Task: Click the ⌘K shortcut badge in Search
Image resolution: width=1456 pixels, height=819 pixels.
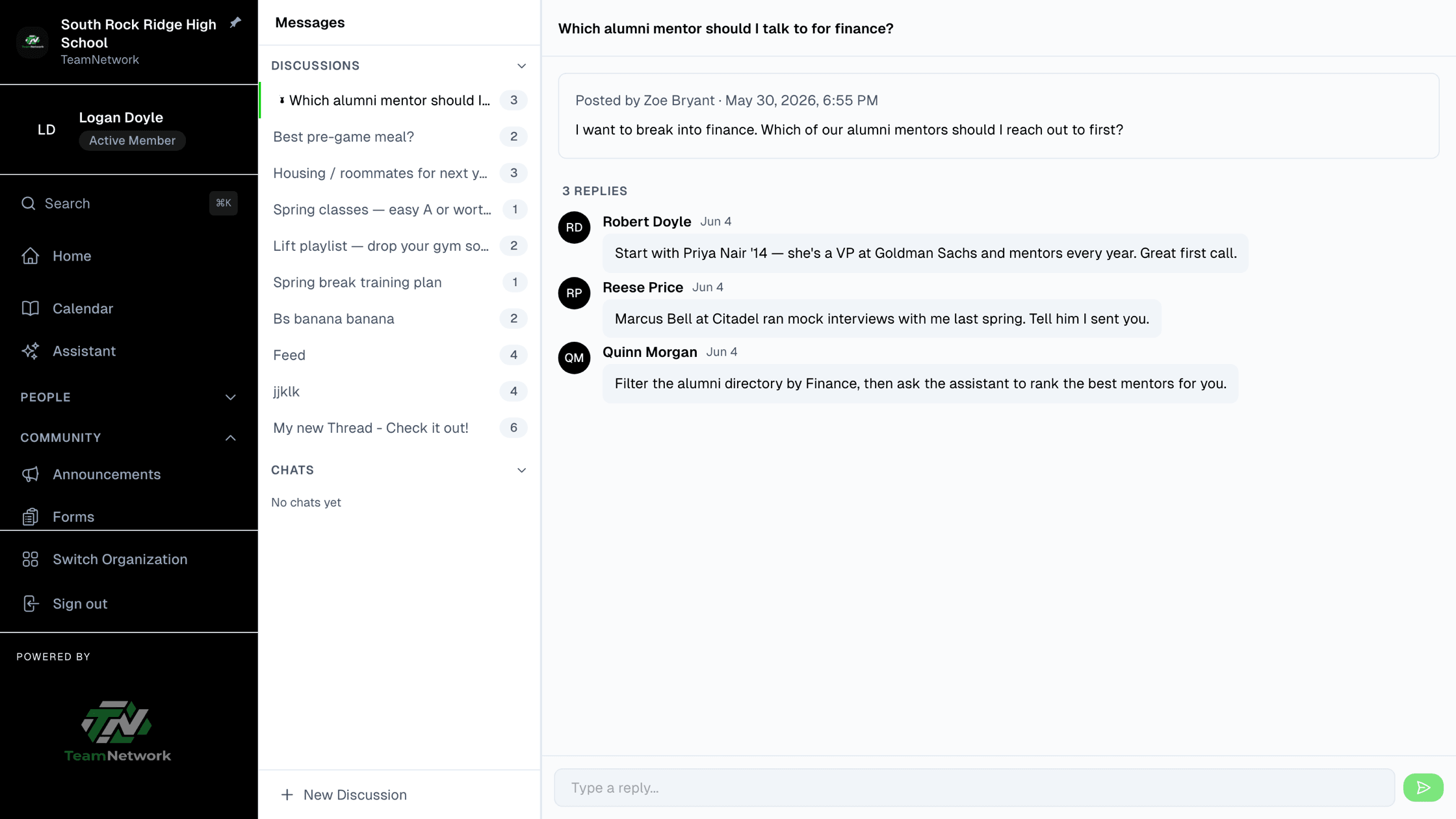Action: pos(223,203)
